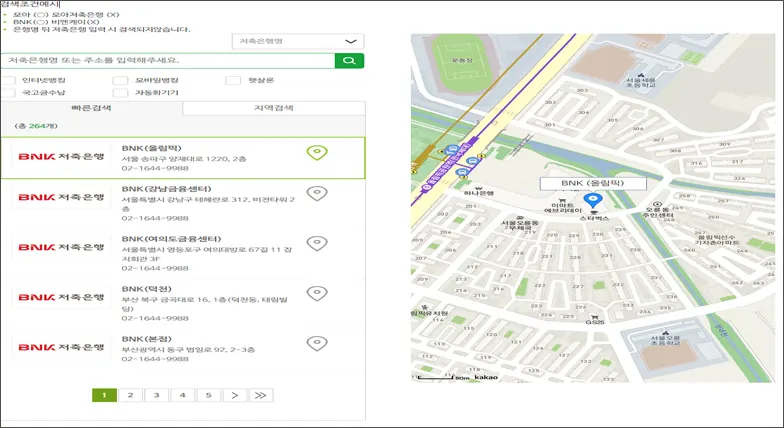This screenshot has width=784, height=428.
Task: Click location pin for BNK(여의도금융센터)
Action: 317,243
